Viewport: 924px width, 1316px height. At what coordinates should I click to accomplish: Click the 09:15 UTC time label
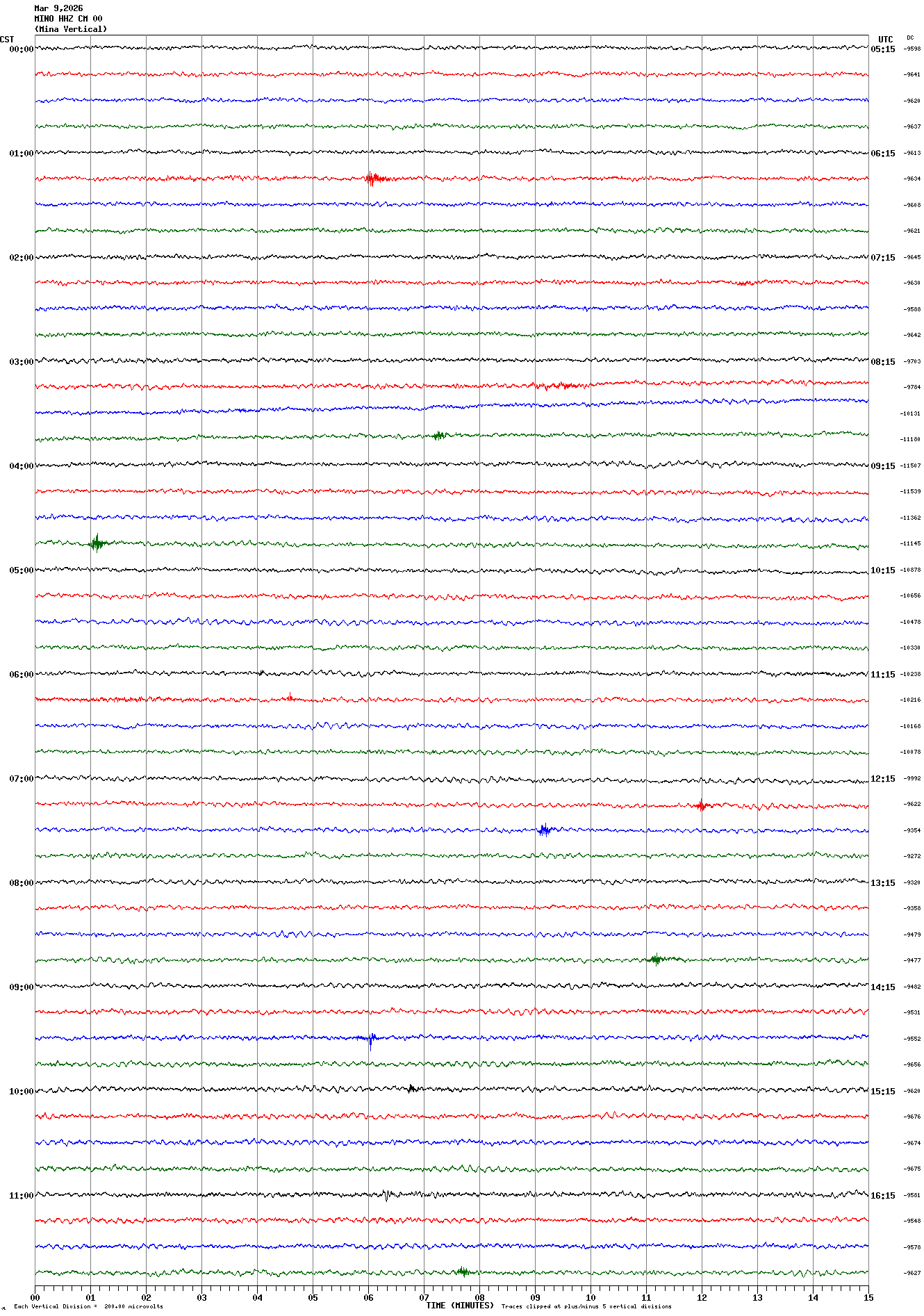point(883,466)
